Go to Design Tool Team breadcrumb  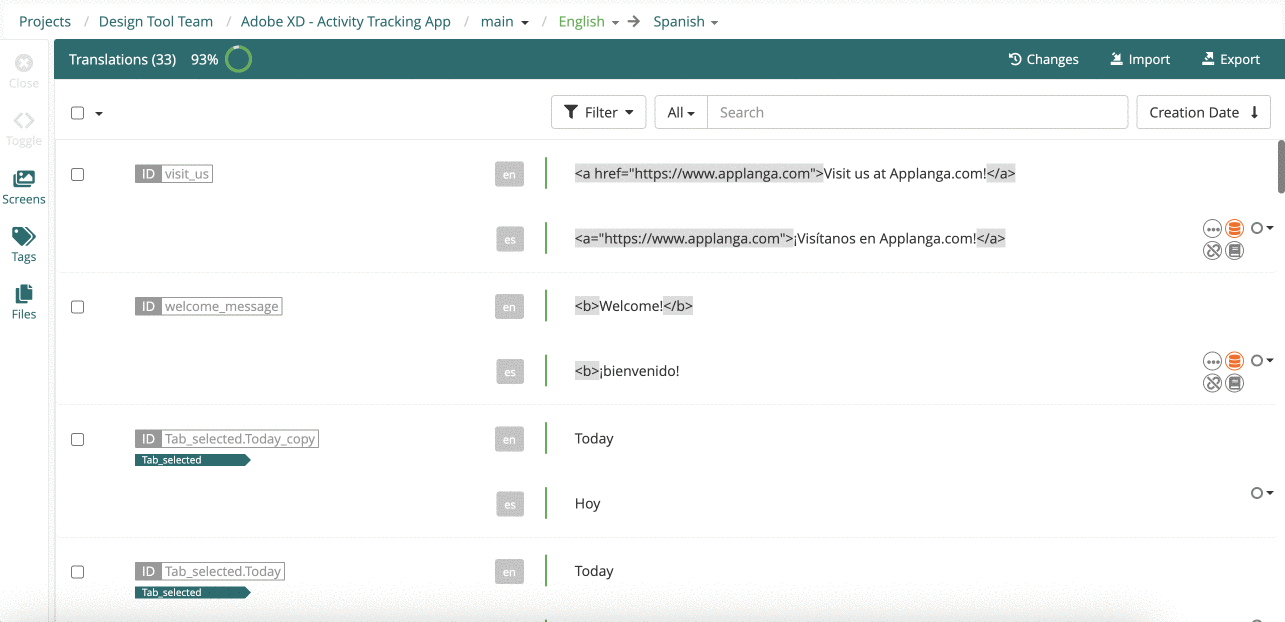click(156, 21)
